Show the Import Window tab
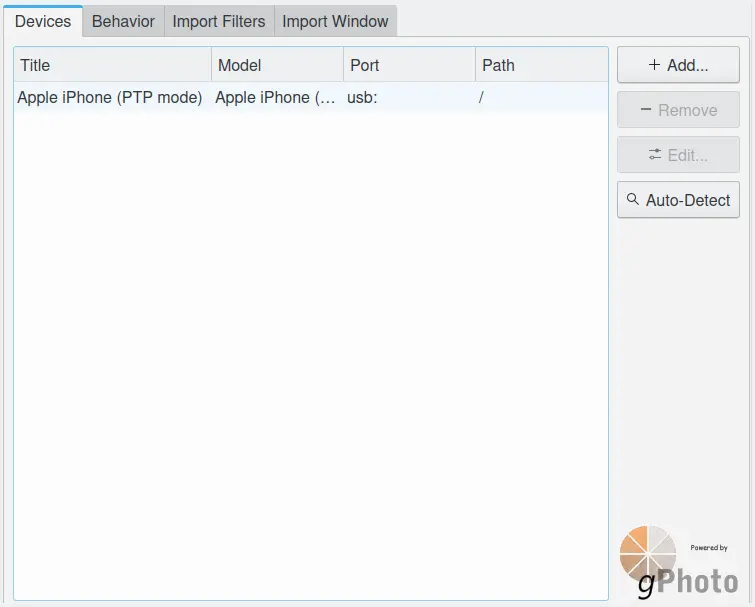The width and height of the screenshot is (755, 607). click(335, 21)
